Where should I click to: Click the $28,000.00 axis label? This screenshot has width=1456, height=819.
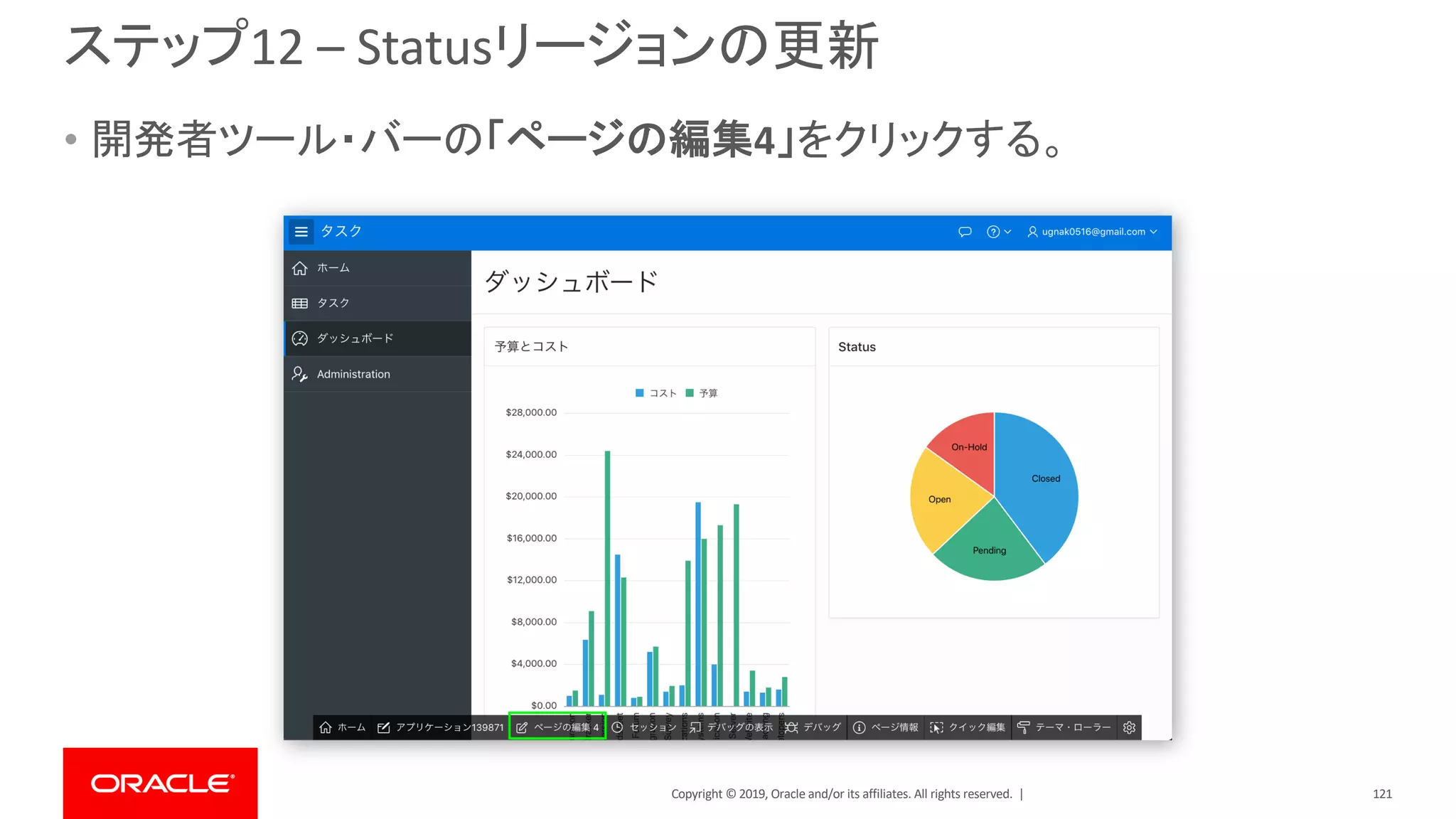[x=531, y=412]
